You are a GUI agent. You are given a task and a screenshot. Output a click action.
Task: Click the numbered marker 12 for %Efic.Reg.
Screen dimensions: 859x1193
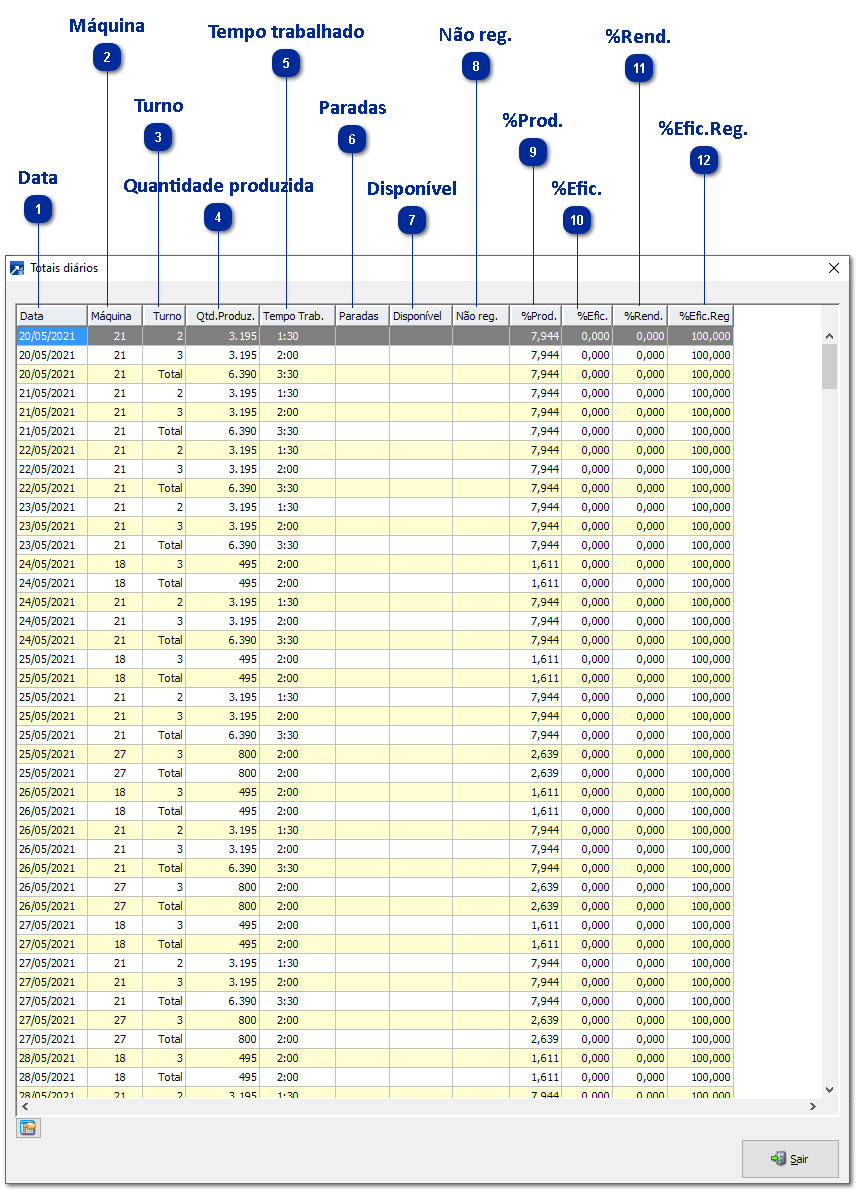click(x=705, y=160)
